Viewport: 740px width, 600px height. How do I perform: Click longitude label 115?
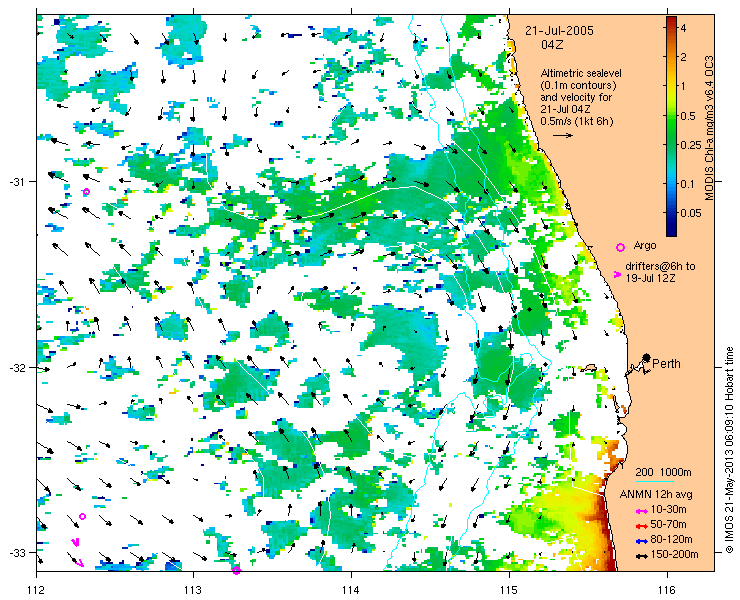click(x=509, y=590)
